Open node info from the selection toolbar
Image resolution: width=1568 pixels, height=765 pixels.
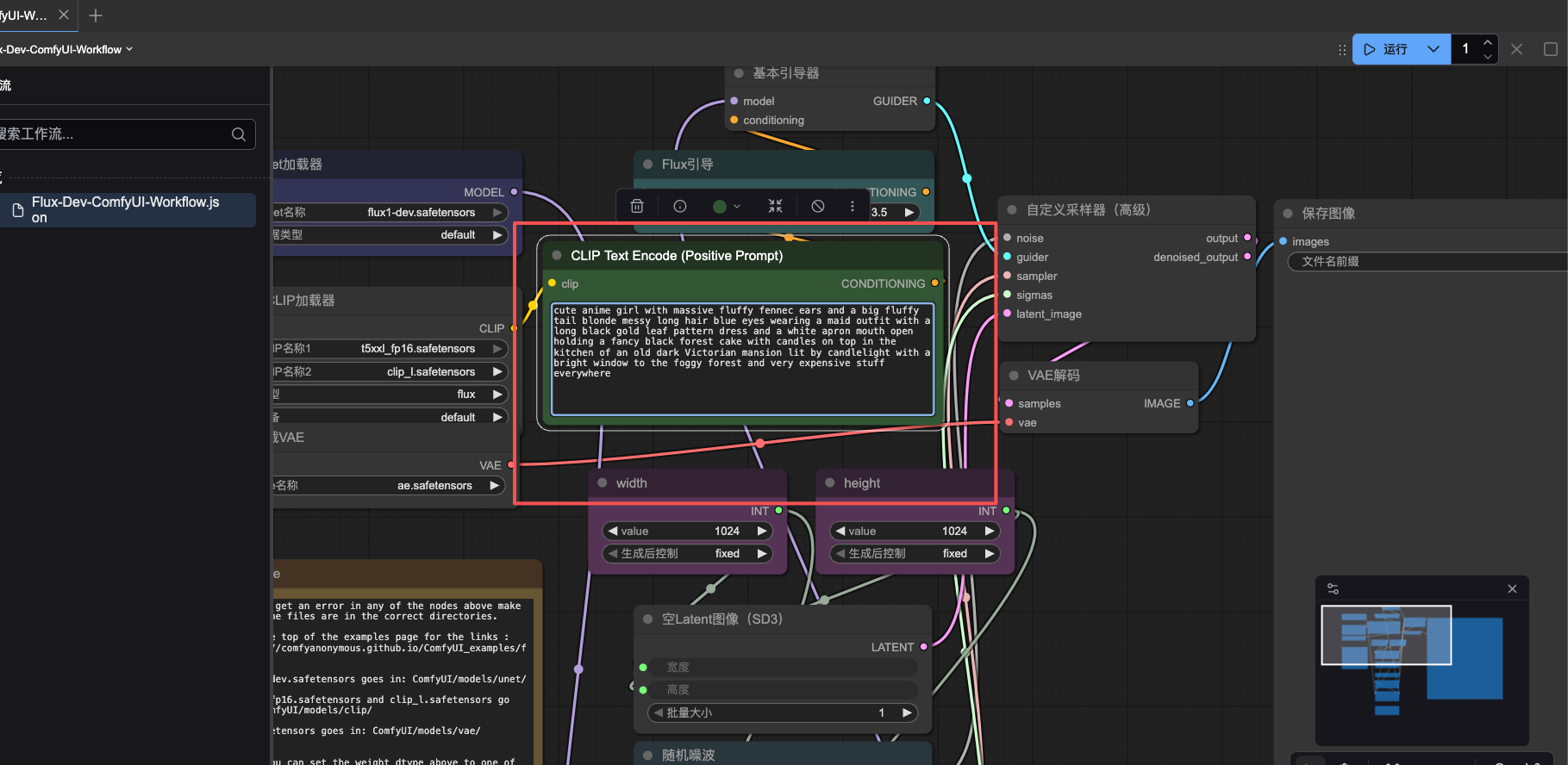tap(680, 206)
